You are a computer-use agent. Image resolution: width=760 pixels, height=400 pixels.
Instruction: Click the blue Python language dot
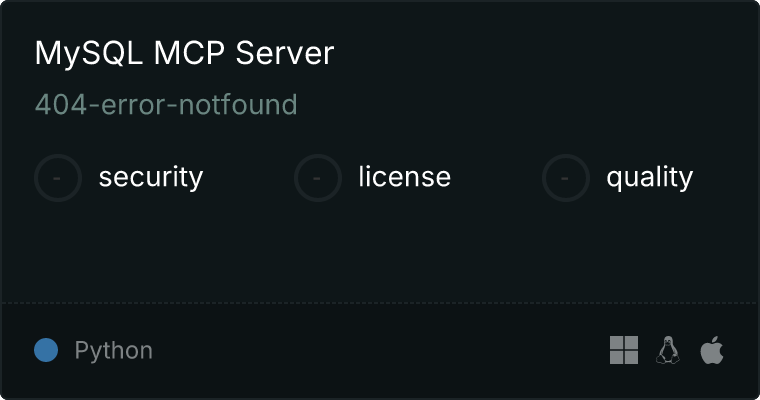pyautogui.click(x=46, y=350)
